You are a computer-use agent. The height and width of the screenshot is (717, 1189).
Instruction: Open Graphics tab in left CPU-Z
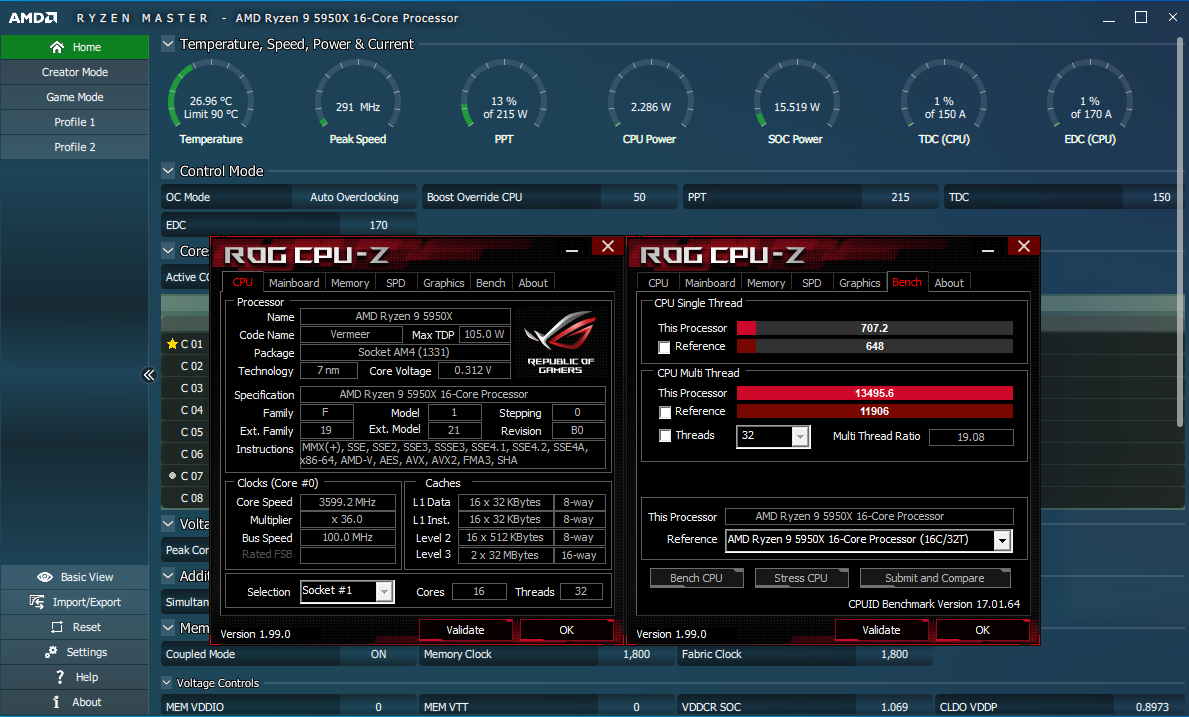pyautogui.click(x=444, y=283)
